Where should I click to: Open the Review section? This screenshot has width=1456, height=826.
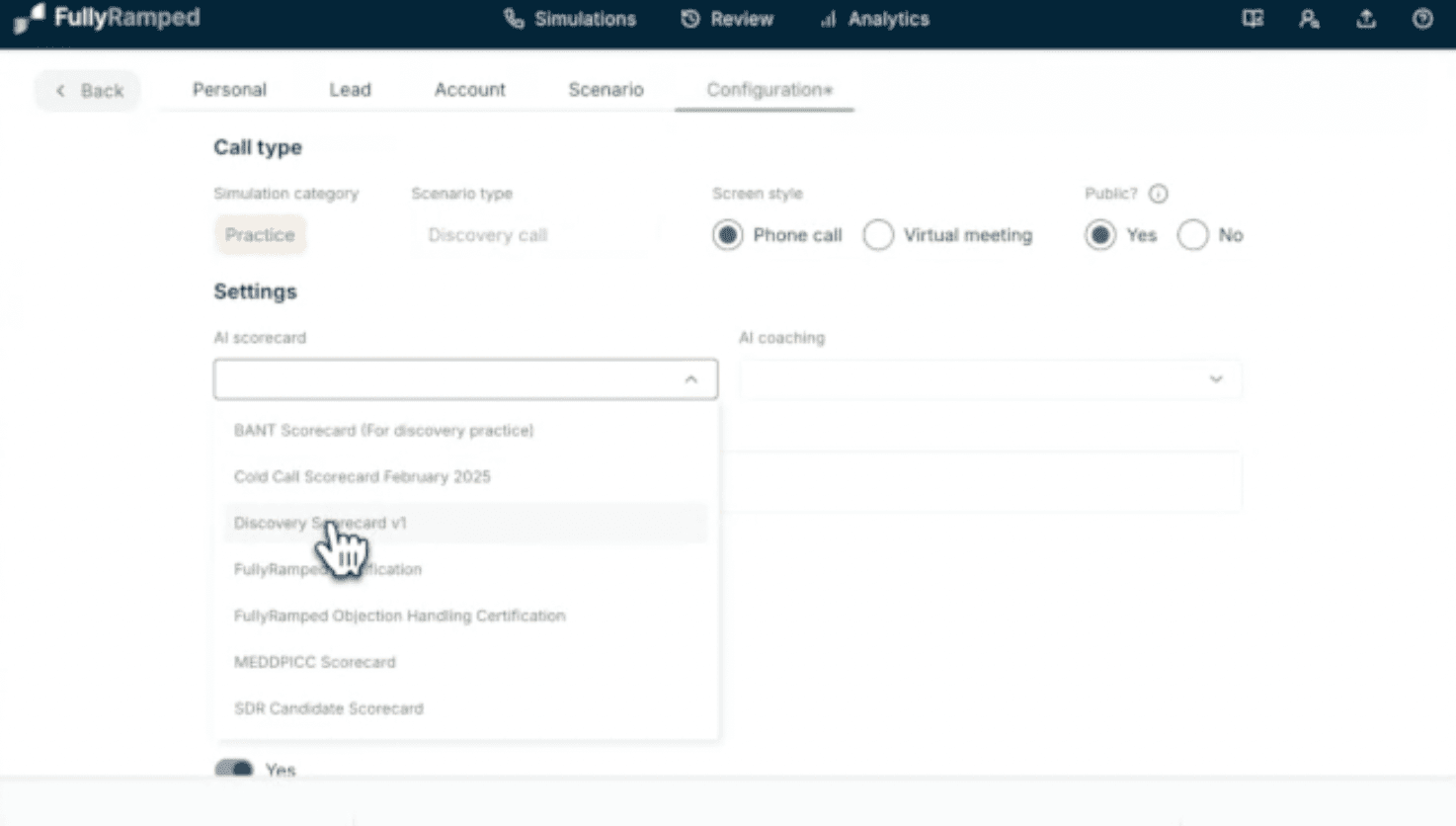727,19
